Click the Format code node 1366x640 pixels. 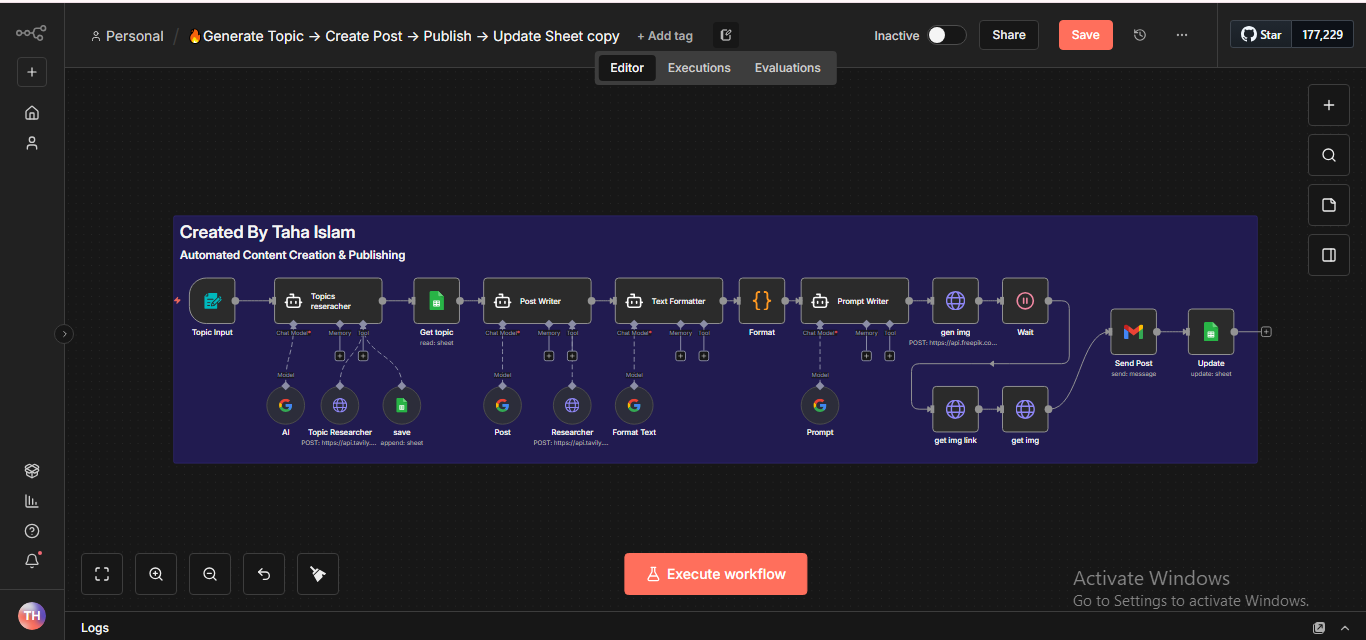point(761,301)
